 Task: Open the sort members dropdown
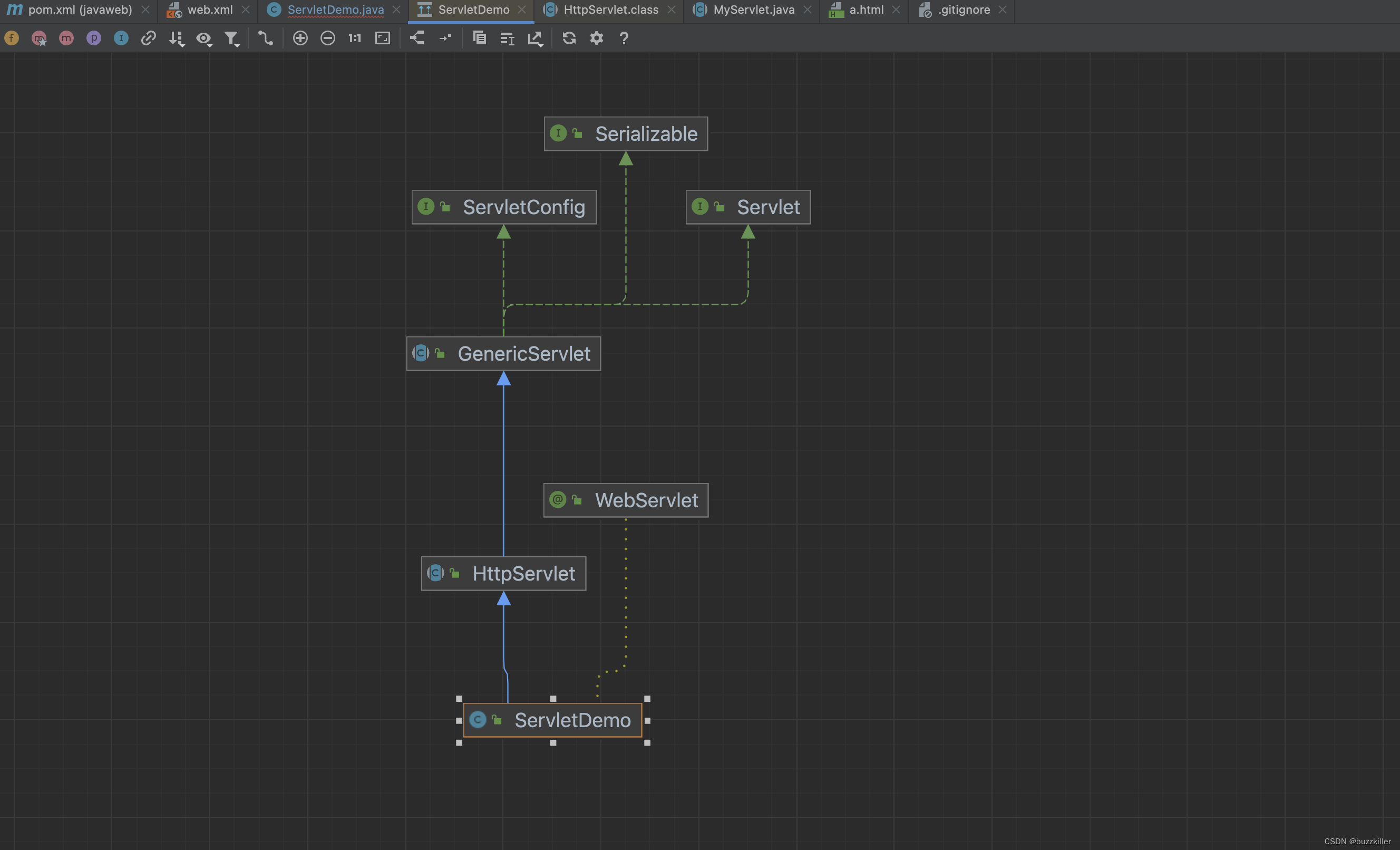click(x=177, y=38)
